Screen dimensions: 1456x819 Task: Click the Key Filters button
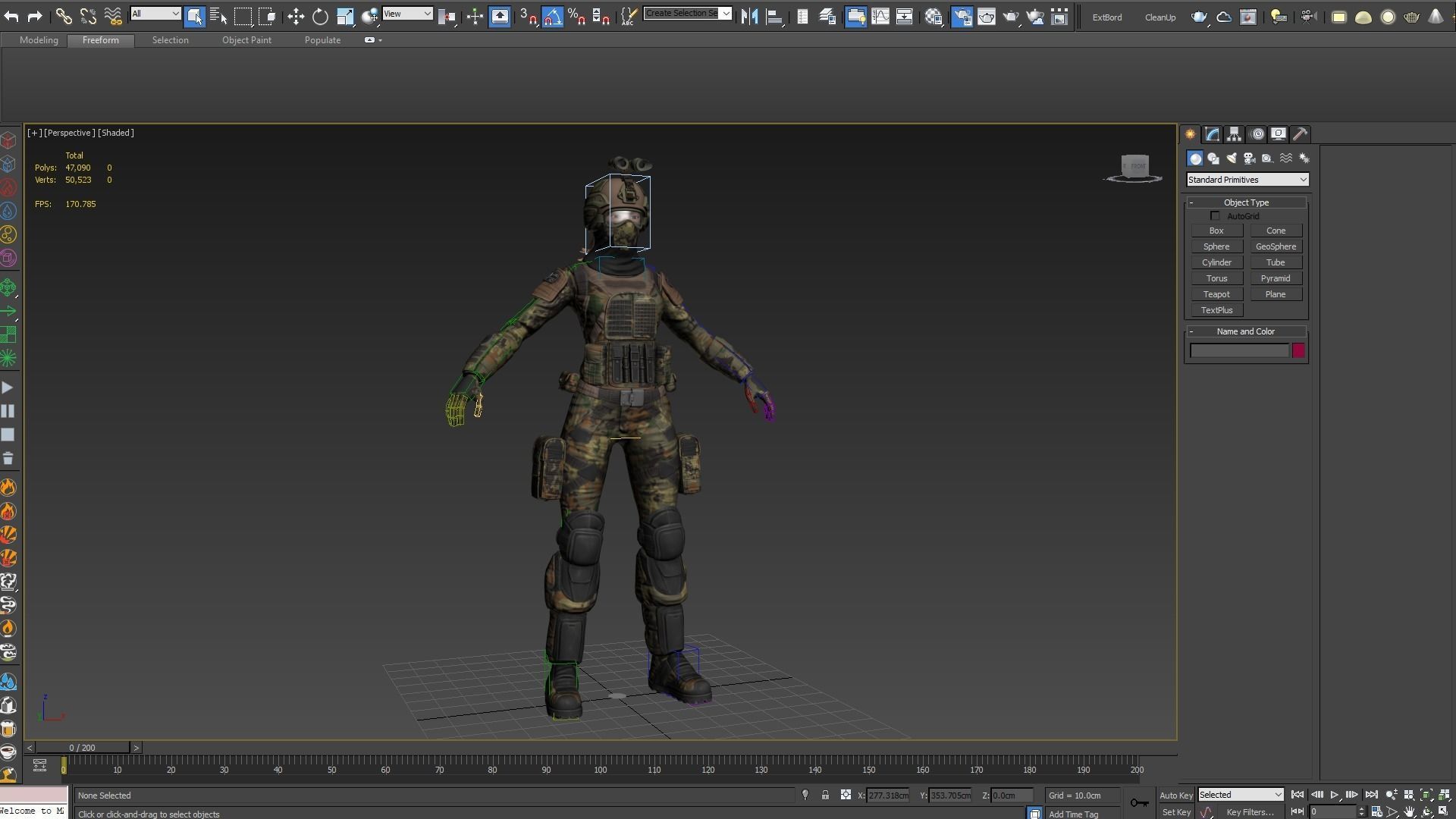click(x=1250, y=812)
